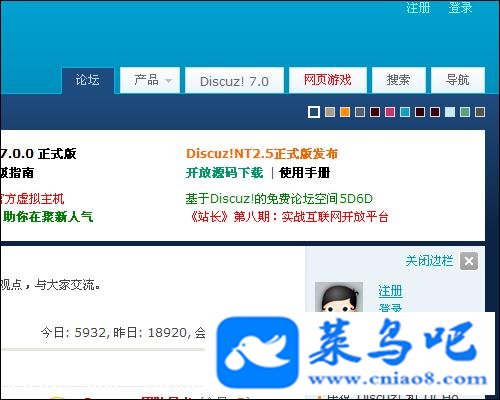
Task: Select the brown olive style swatch
Action: (x=480, y=112)
